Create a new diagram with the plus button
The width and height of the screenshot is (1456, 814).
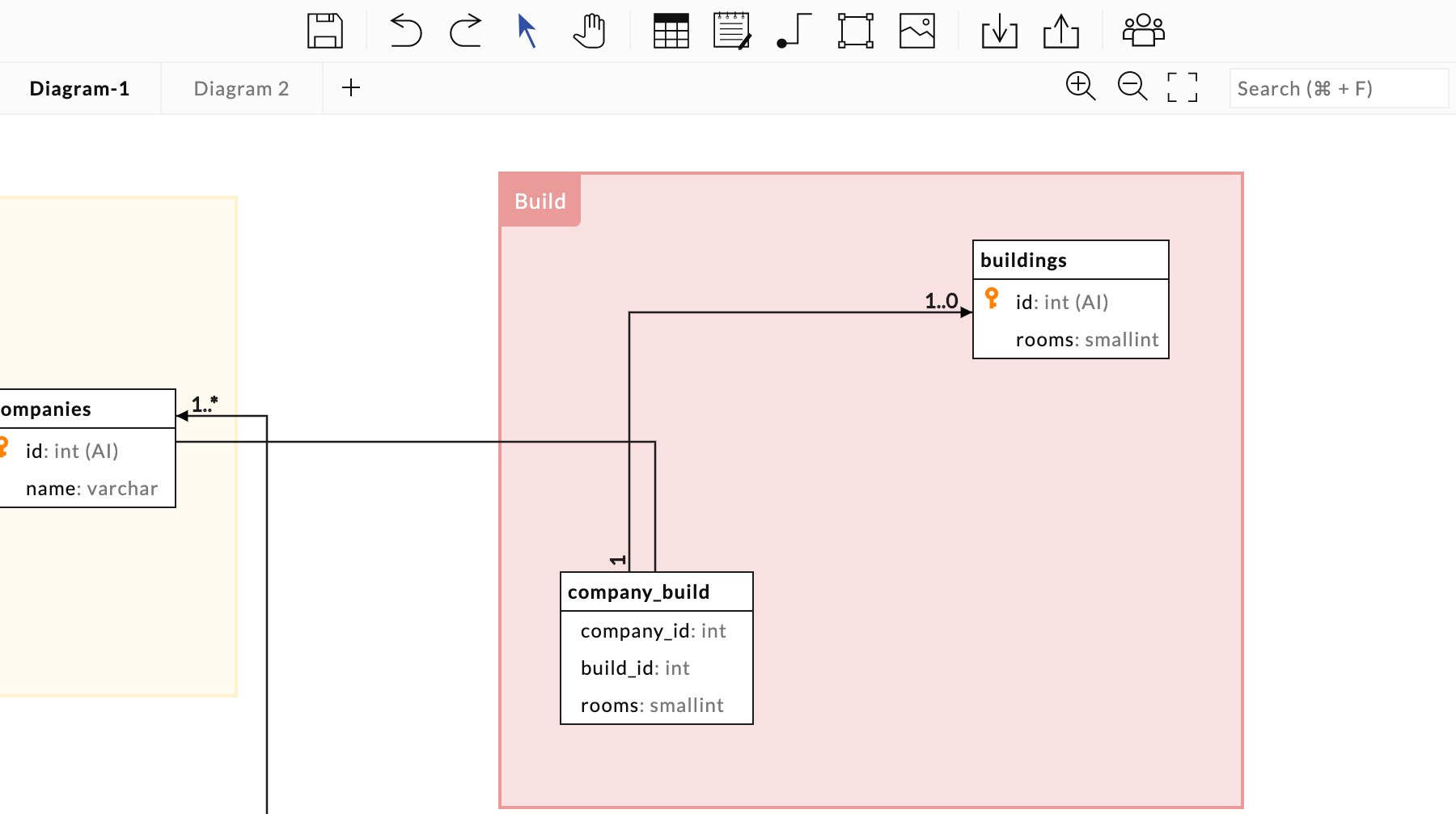coord(351,87)
